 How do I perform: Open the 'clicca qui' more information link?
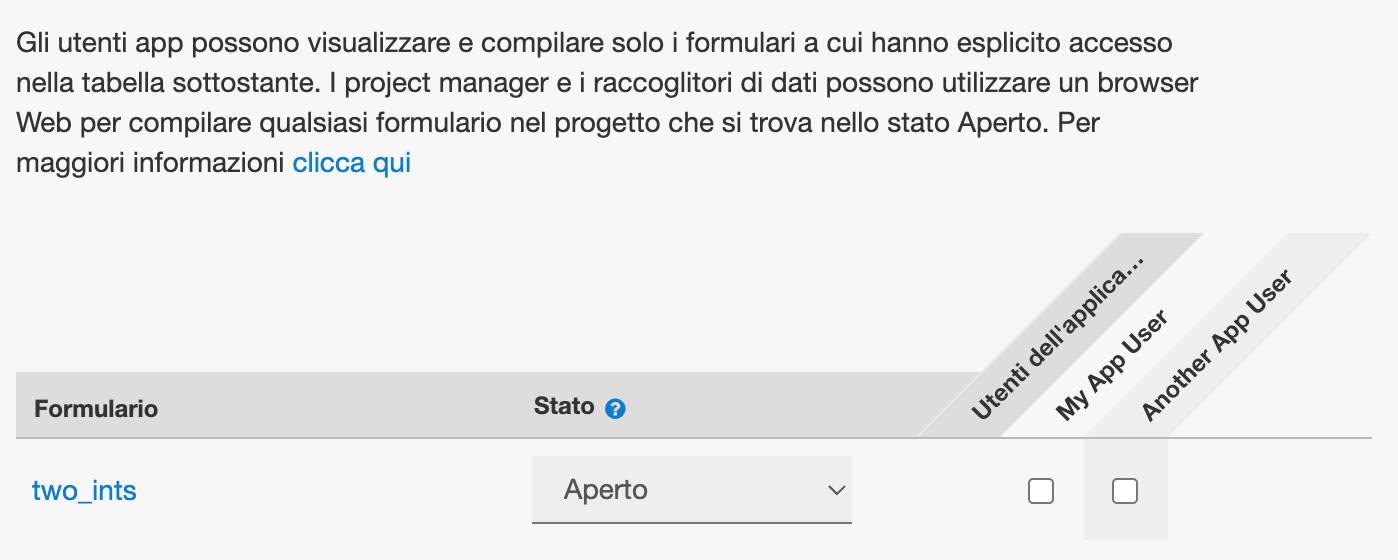352,162
